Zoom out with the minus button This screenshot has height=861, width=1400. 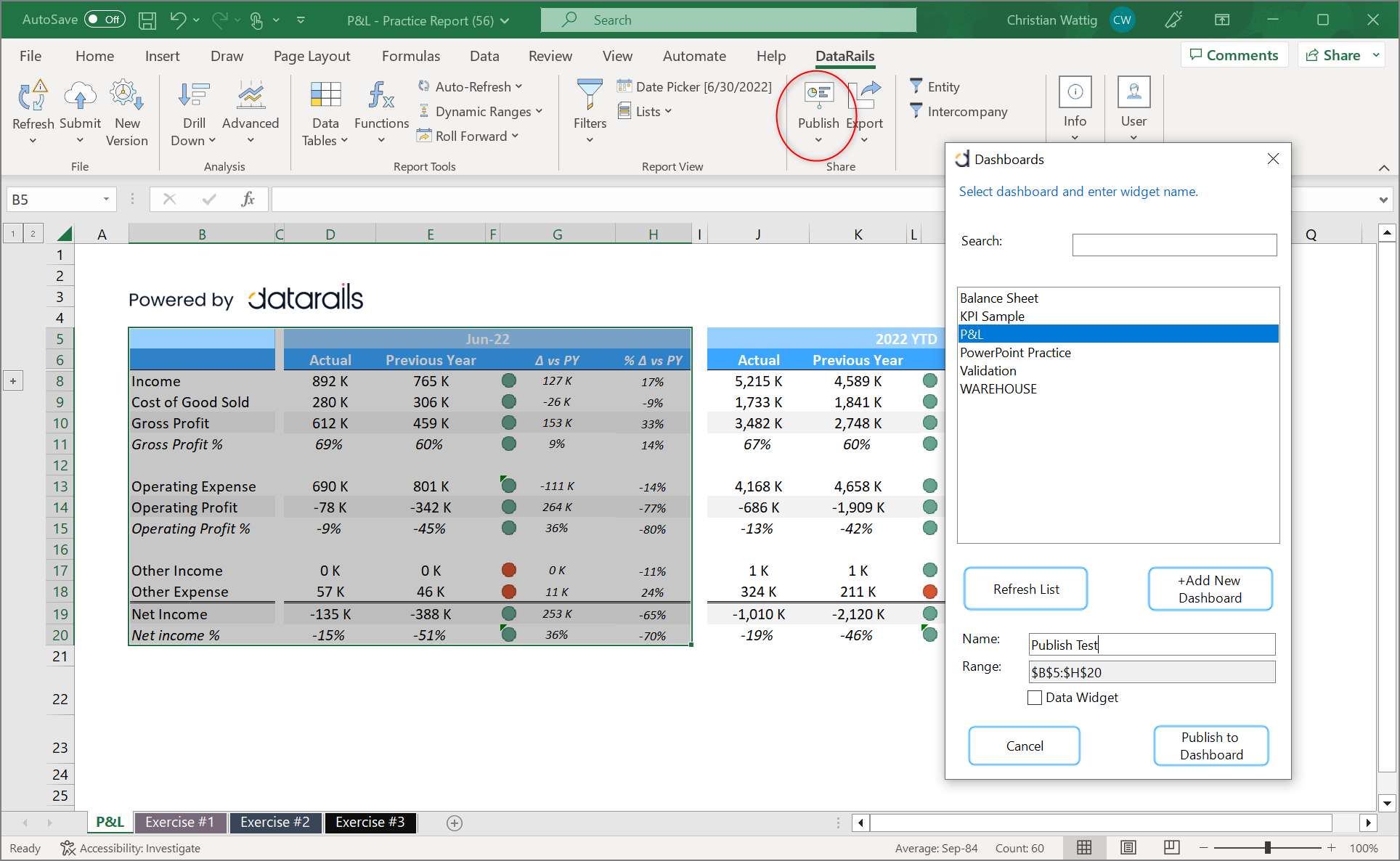point(1203,847)
